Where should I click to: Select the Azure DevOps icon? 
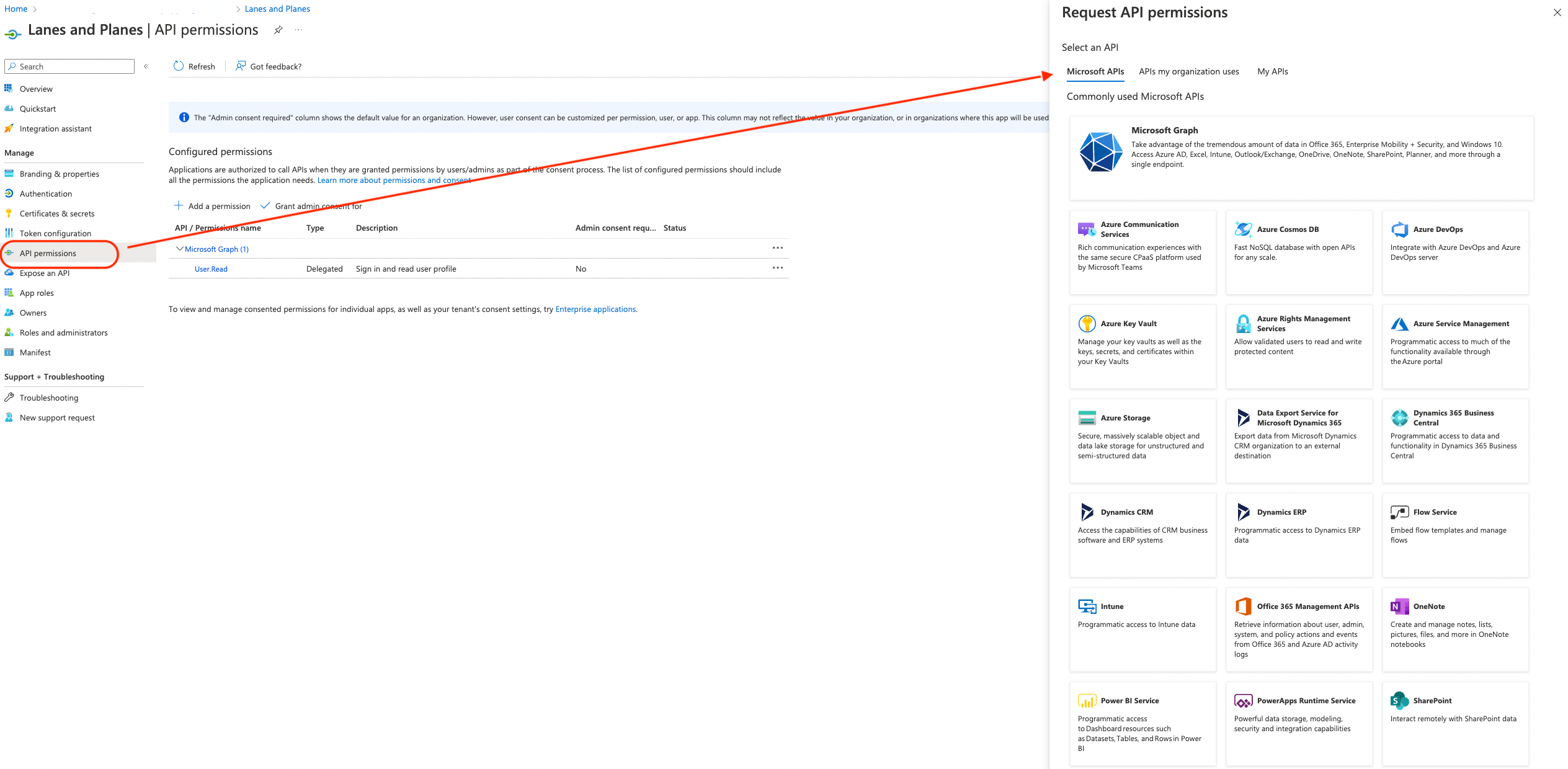click(x=1399, y=229)
